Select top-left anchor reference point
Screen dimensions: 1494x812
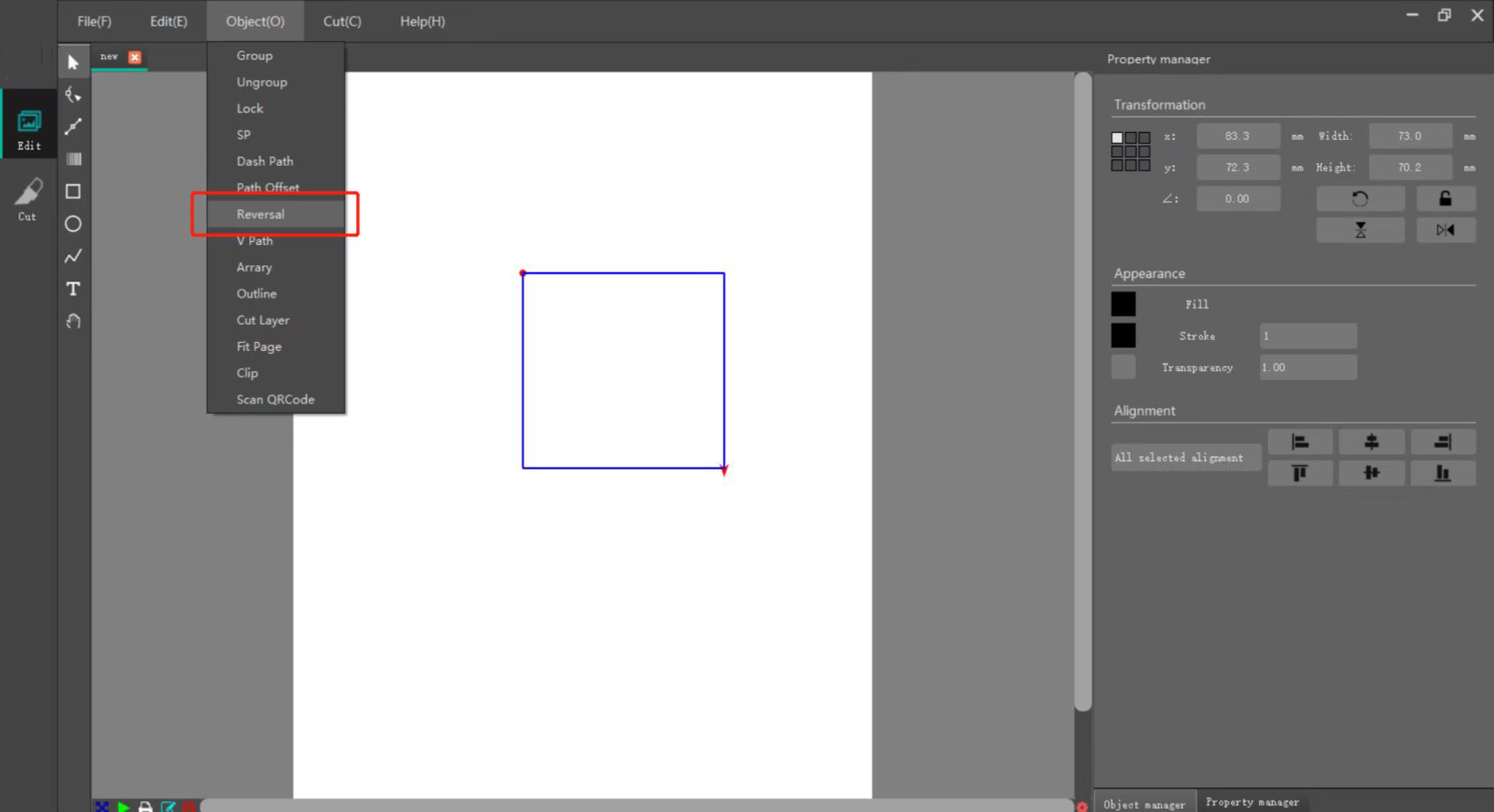coord(1117,138)
